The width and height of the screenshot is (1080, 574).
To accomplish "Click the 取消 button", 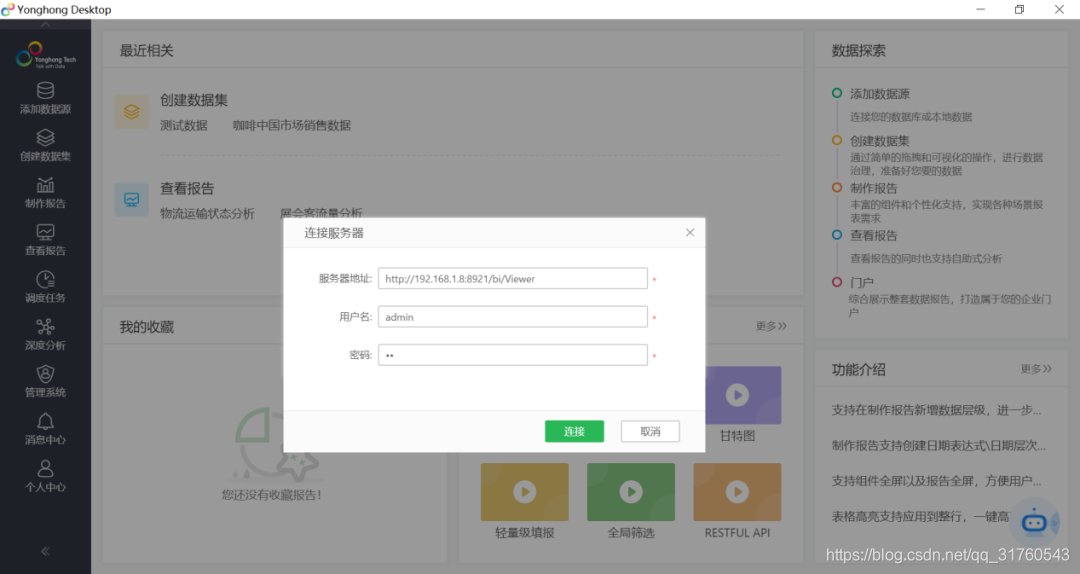I will (650, 431).
